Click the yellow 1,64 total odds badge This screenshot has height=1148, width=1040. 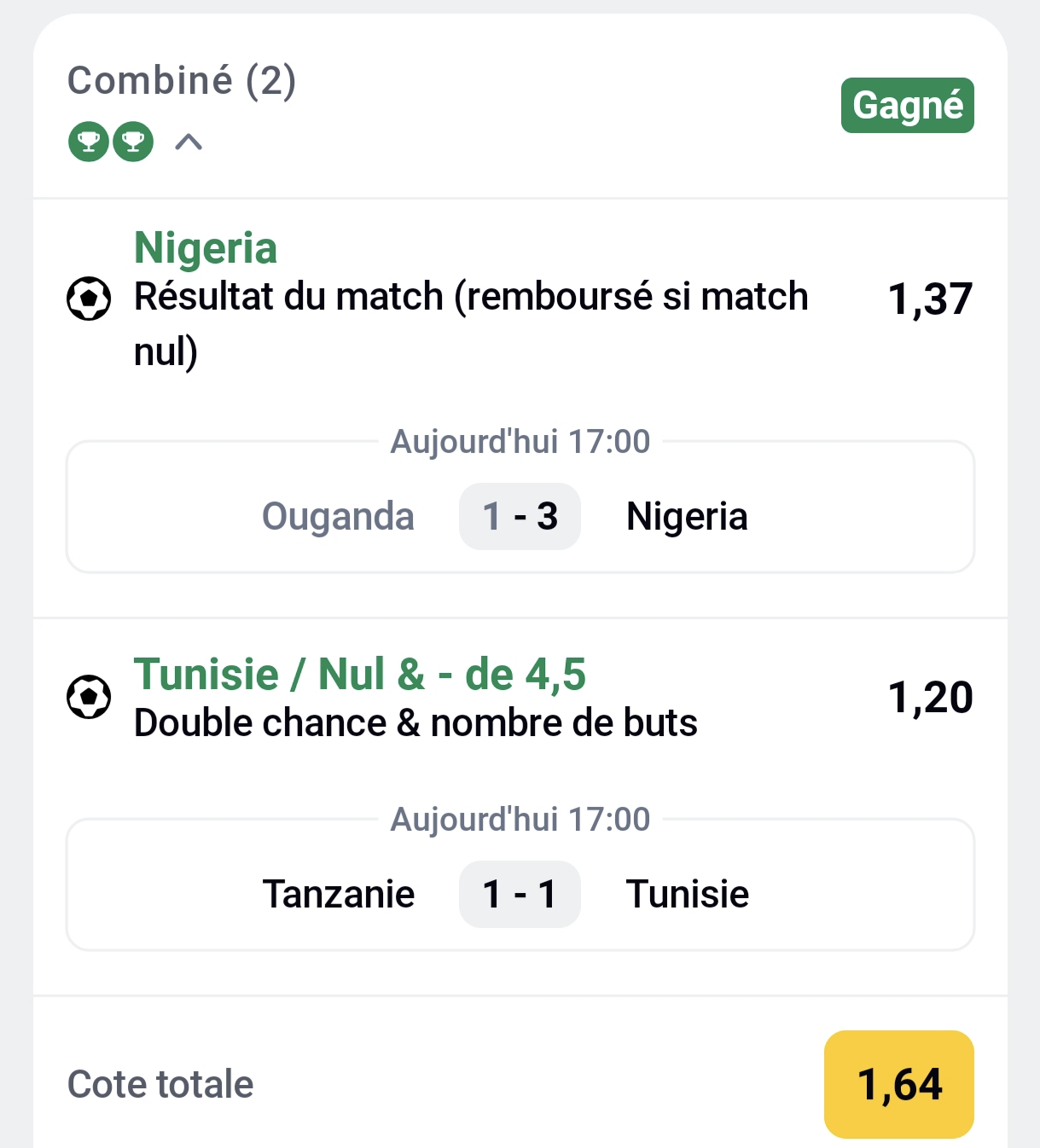click(898, 1084)
